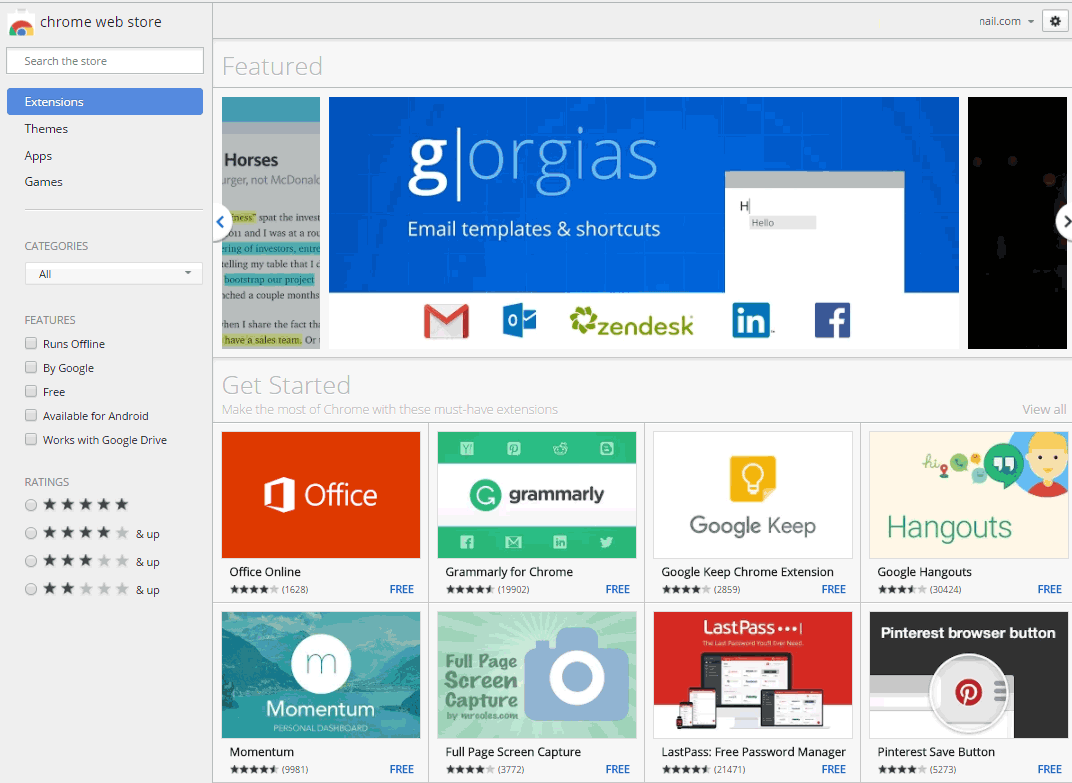Go to next featured slide arrow
1072x783 pixels.
tap(1065, 222)
